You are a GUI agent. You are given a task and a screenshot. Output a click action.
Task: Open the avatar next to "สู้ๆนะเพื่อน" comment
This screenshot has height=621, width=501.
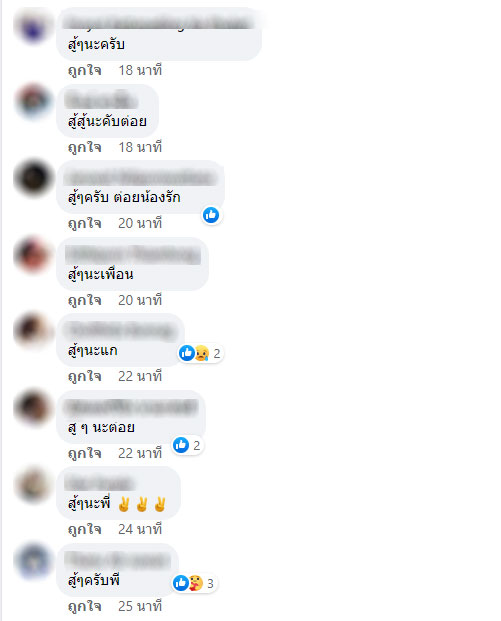tap(33, 255)
